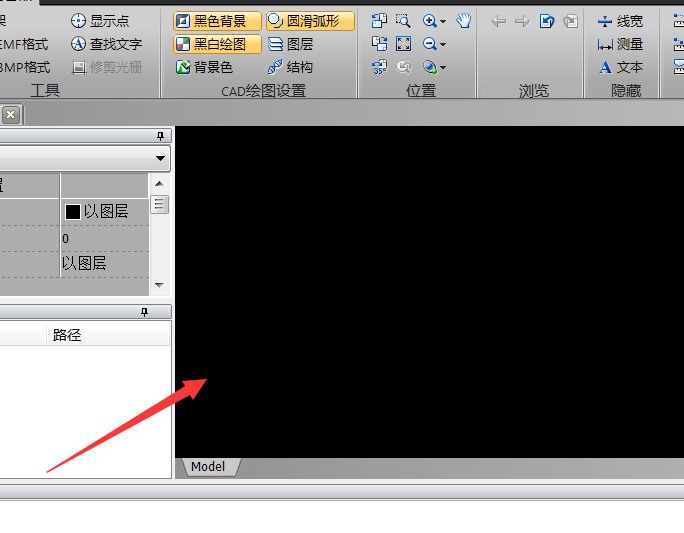Image resolution: width=684 pixels, height=533 pixels.
Task: Click the blue previous file icon in 浏览
Action: pyautogui.click(x=547, y=21)
